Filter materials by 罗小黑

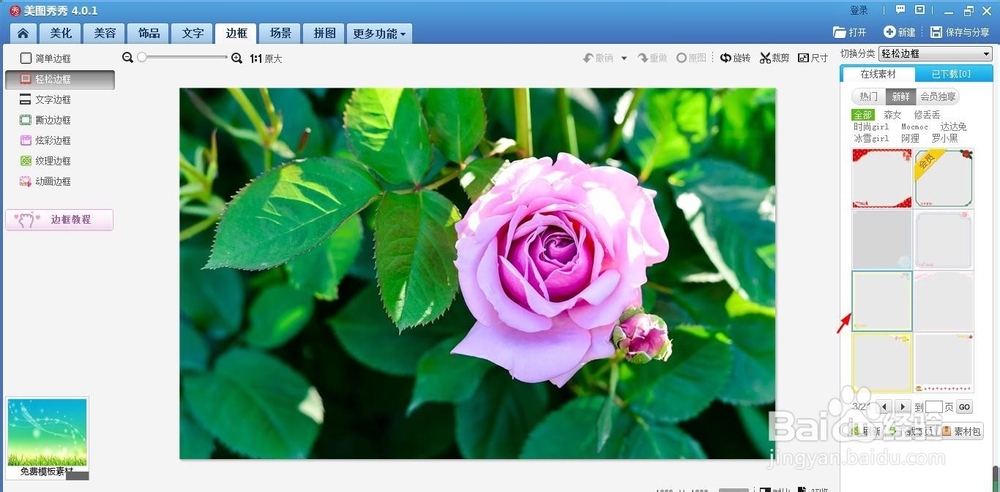(x=945, y=138)
